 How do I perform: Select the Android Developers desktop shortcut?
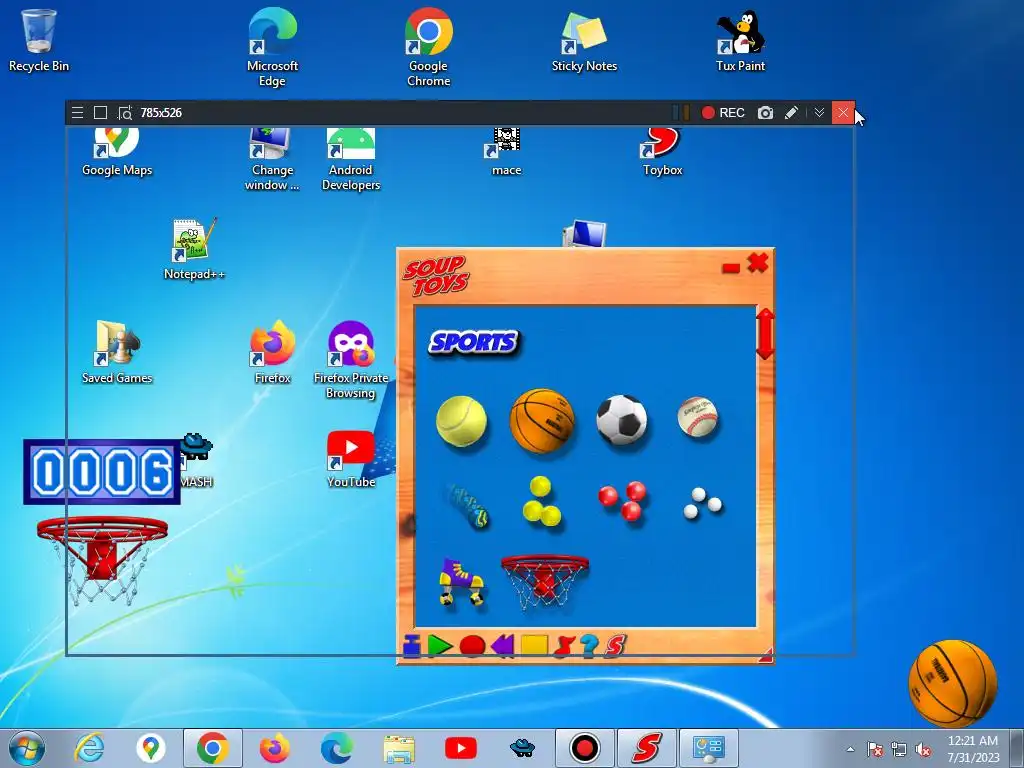click(x=351, y=159)
